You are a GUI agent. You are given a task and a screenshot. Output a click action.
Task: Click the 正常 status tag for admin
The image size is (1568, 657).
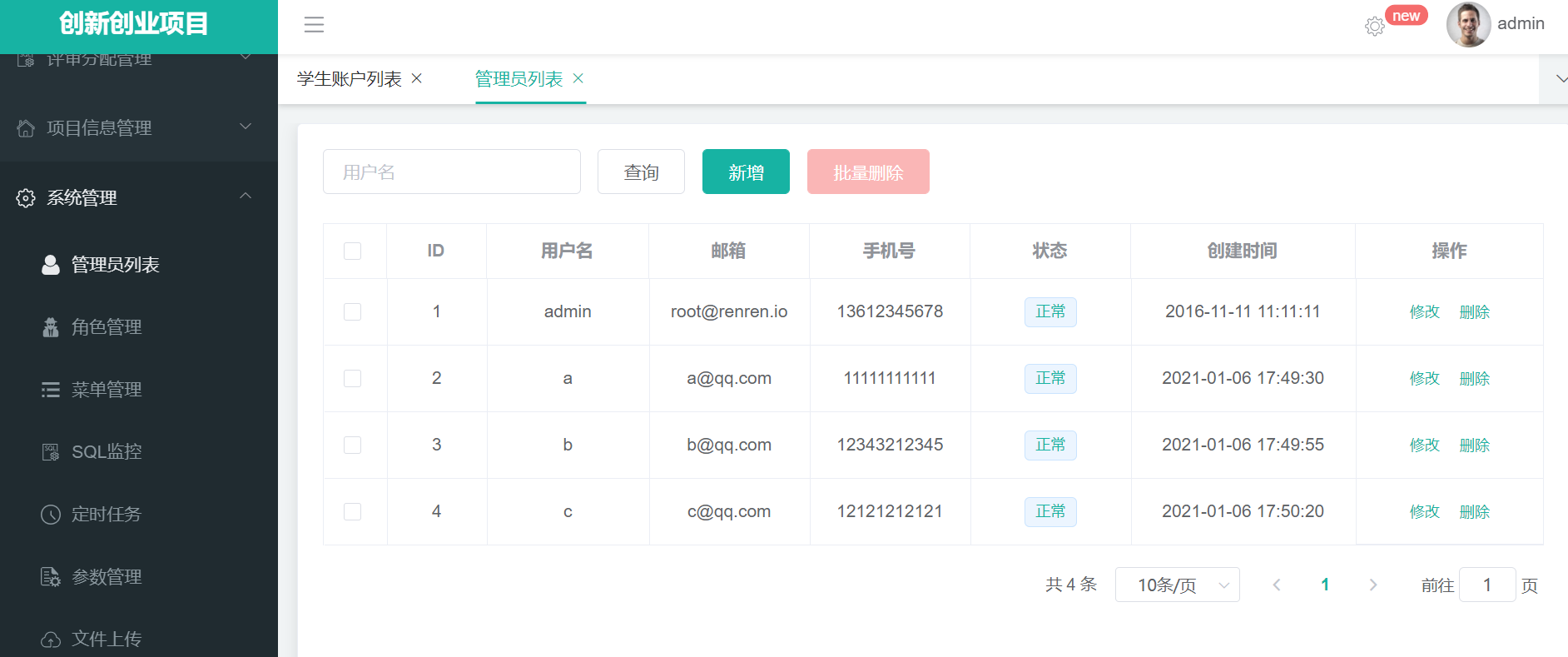click(1050, 311)
